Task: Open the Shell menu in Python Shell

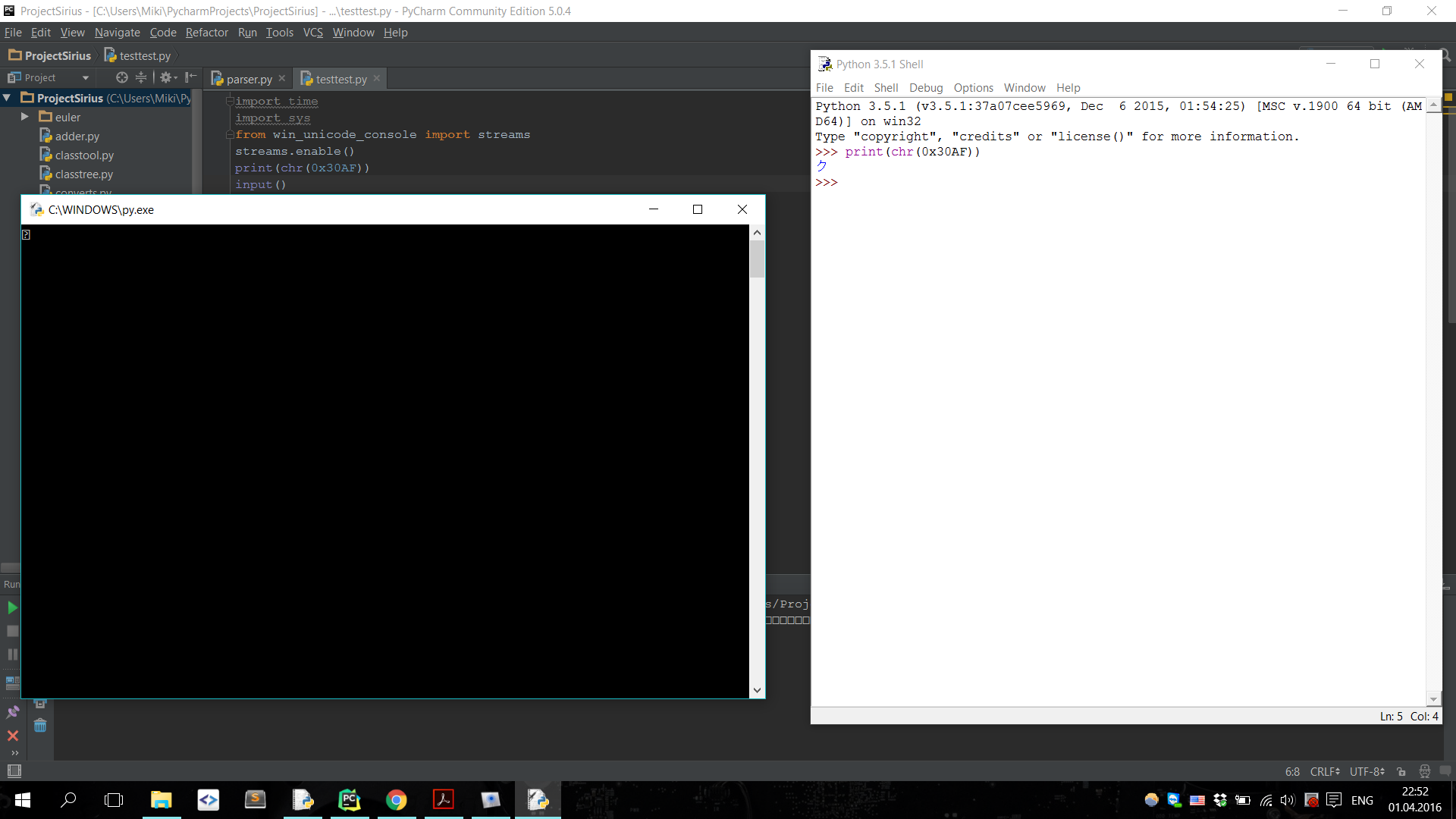Action: click(886, 88)
